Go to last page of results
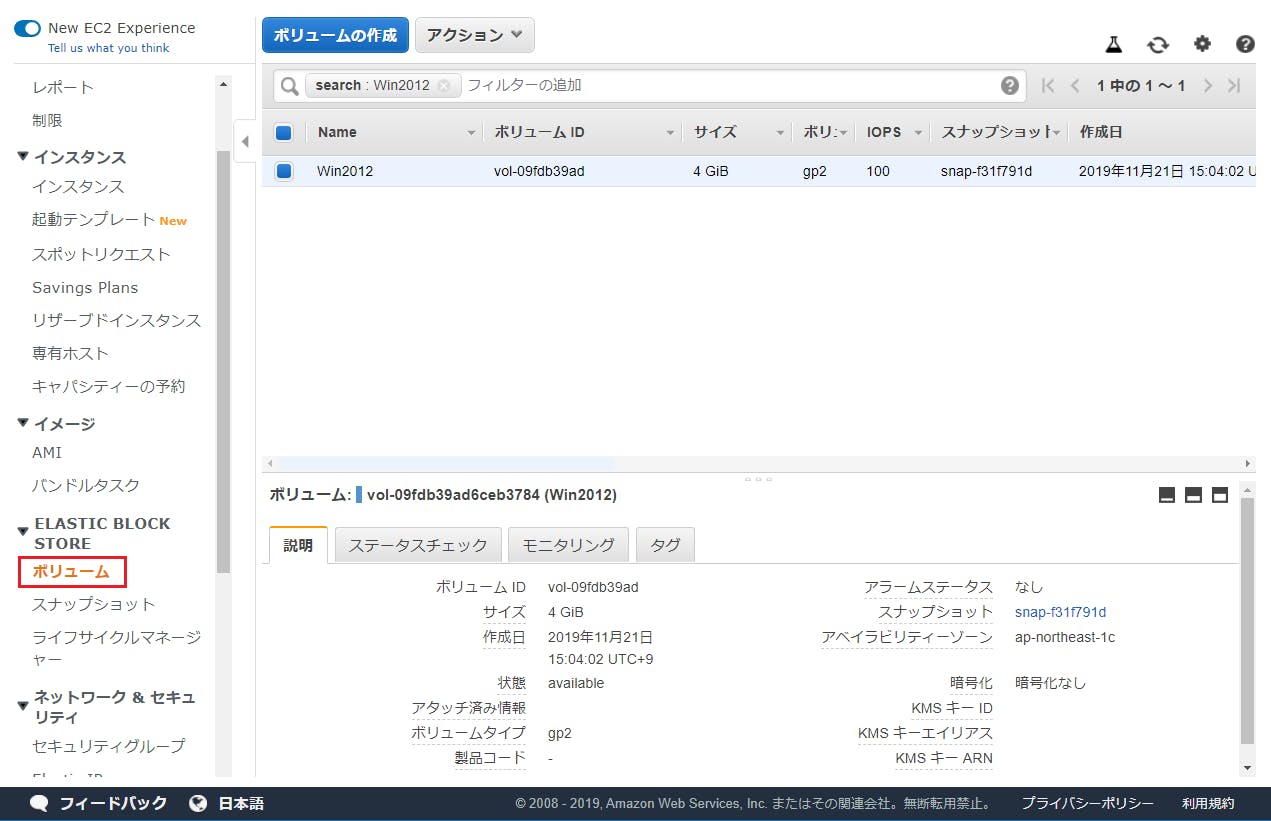This screenshot has width=1271, height=821. 1234,86
